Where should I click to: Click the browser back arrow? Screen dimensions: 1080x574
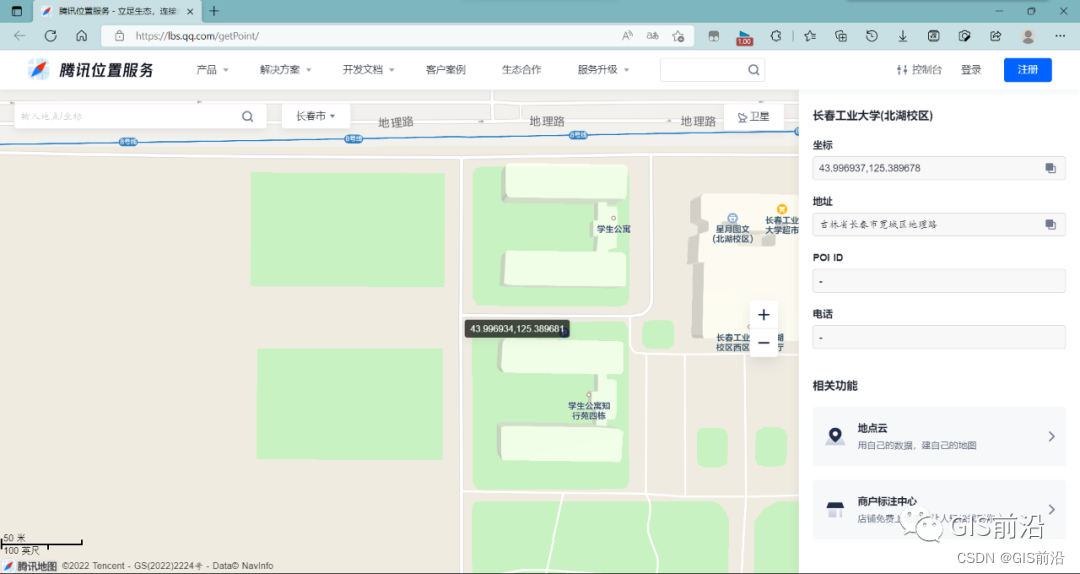[19, 36]
